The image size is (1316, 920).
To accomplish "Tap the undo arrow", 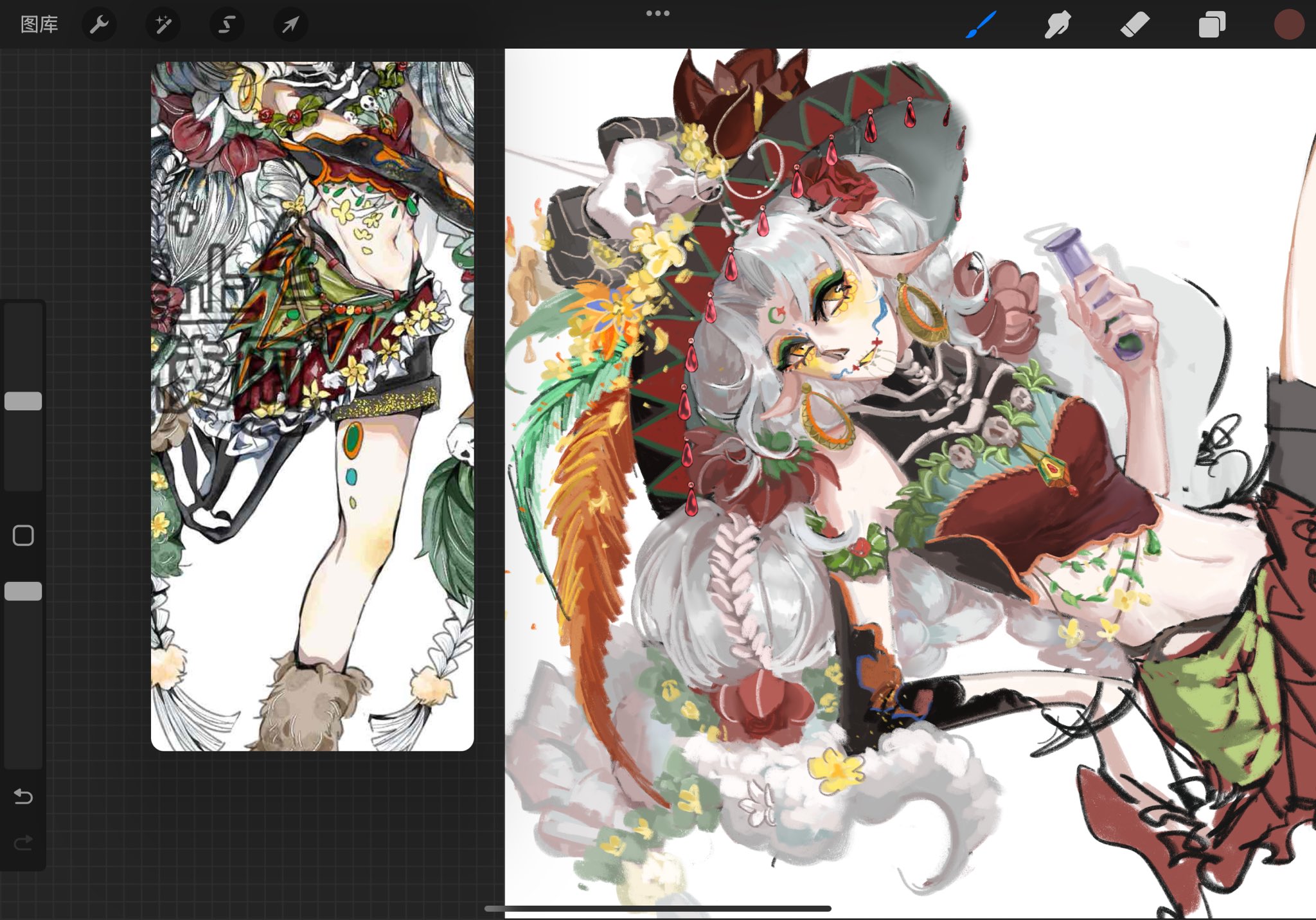I will point(23,797).
